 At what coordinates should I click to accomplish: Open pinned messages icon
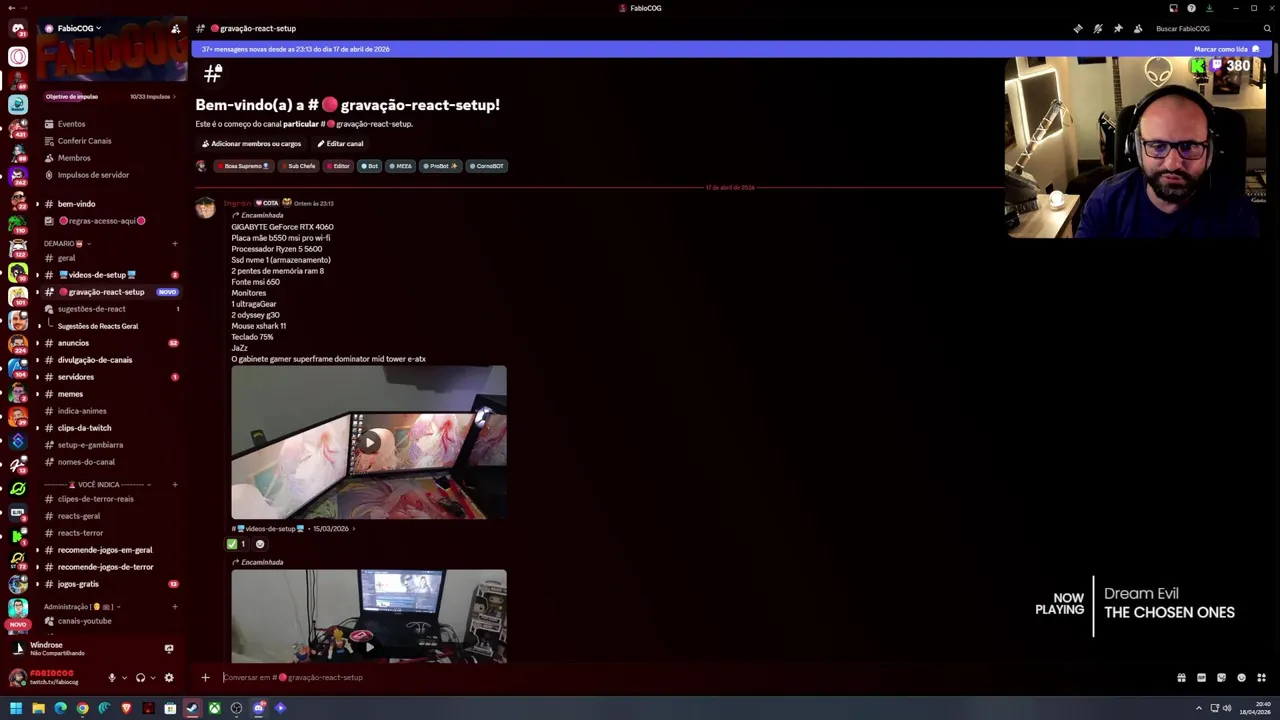1118,28
